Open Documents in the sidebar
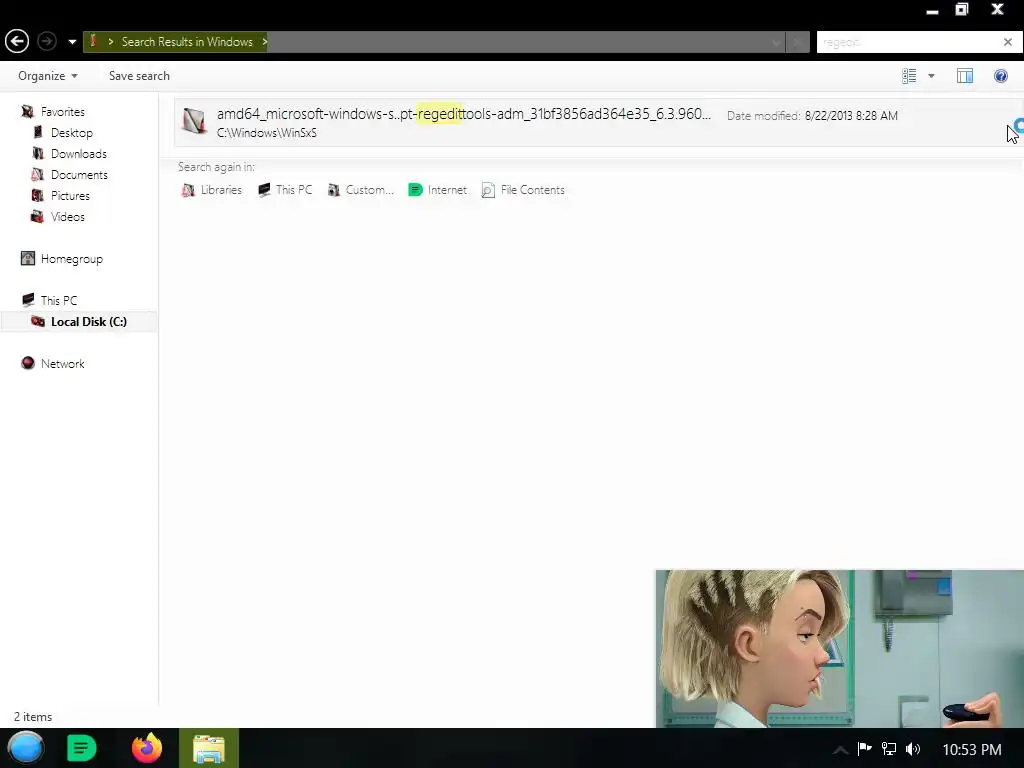Viewport: 1024px width, 768px height. [79, 174]
